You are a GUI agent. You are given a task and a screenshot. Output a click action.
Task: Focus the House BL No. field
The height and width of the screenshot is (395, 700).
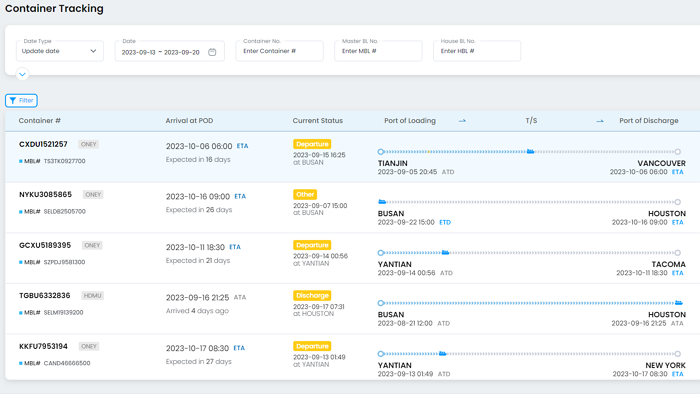click(477, 51)
